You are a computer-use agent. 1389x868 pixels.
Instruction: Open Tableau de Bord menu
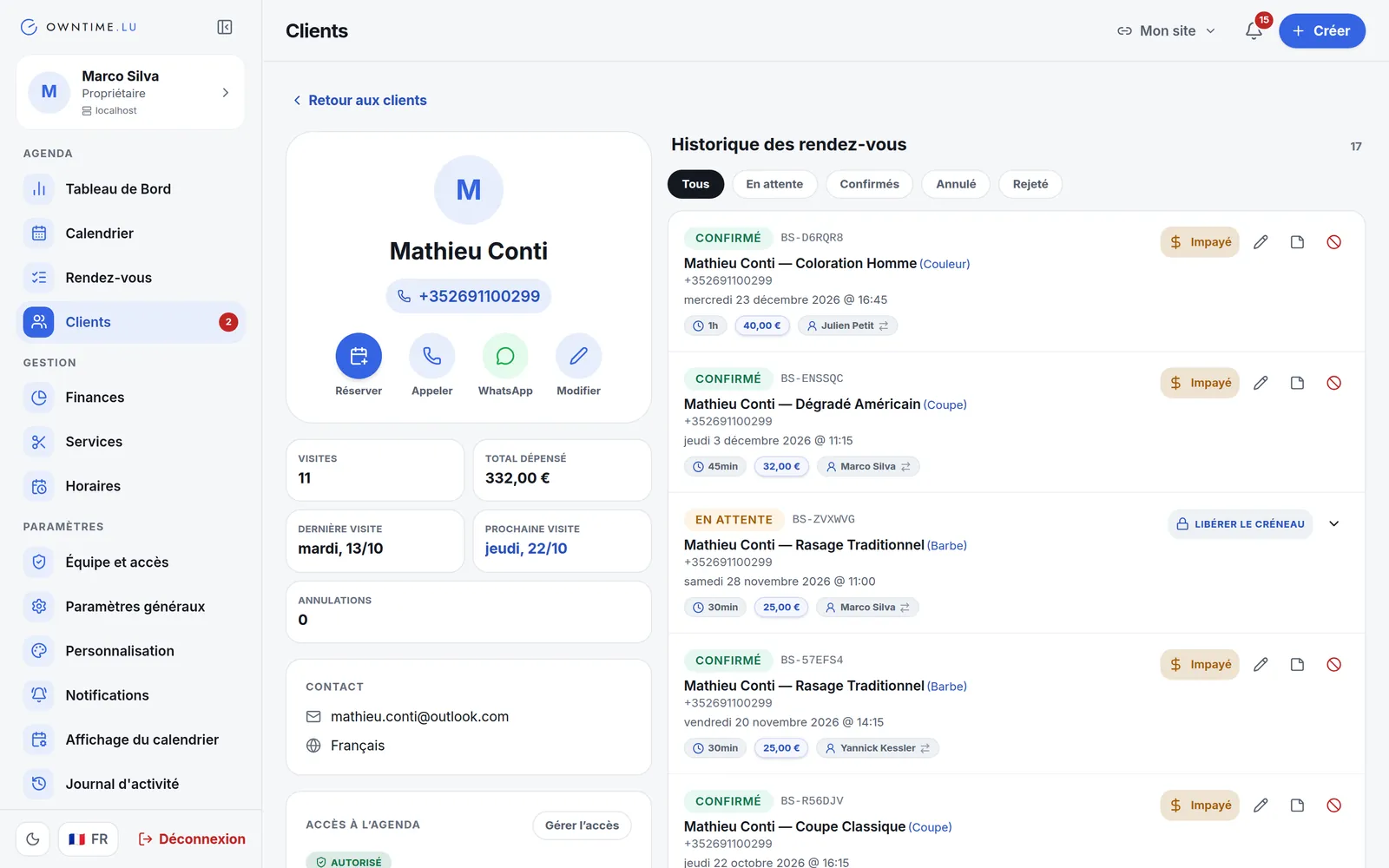(130, 189)
